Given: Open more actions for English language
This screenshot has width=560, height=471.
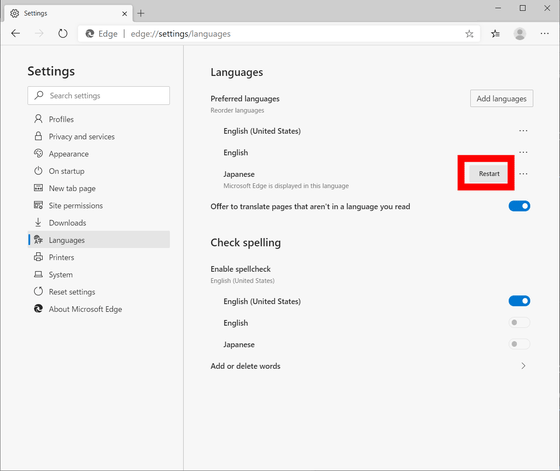Looking at the screenshot, I should pyautogui.click(x=523, y=152).
